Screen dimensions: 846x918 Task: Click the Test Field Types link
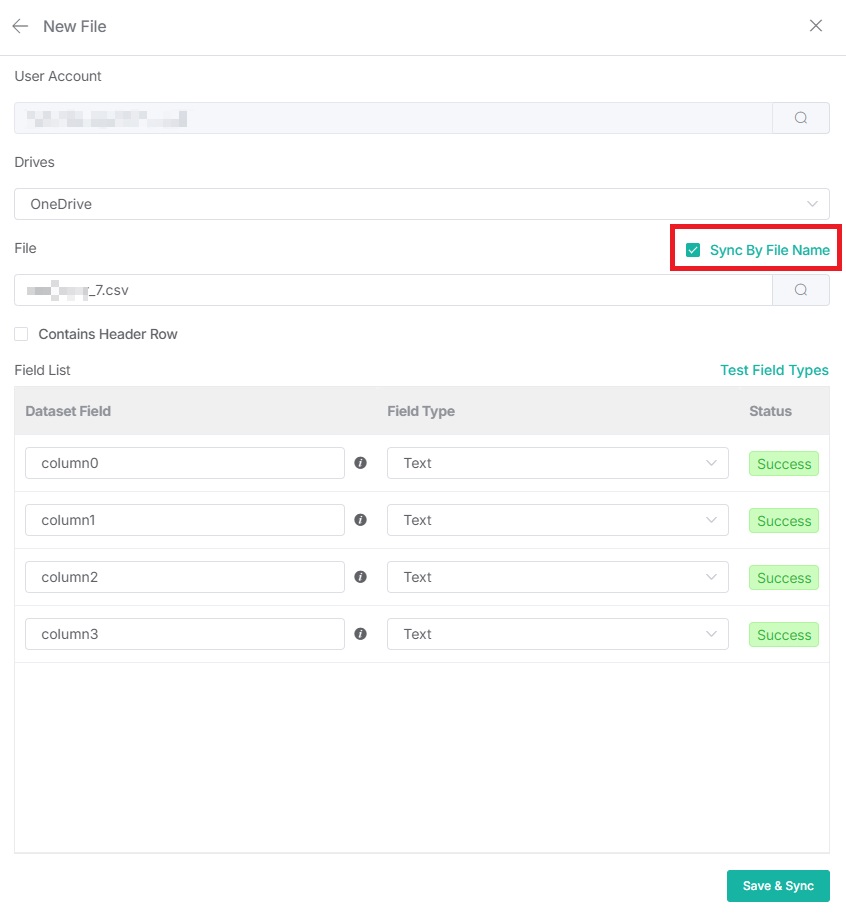point(774,370)
